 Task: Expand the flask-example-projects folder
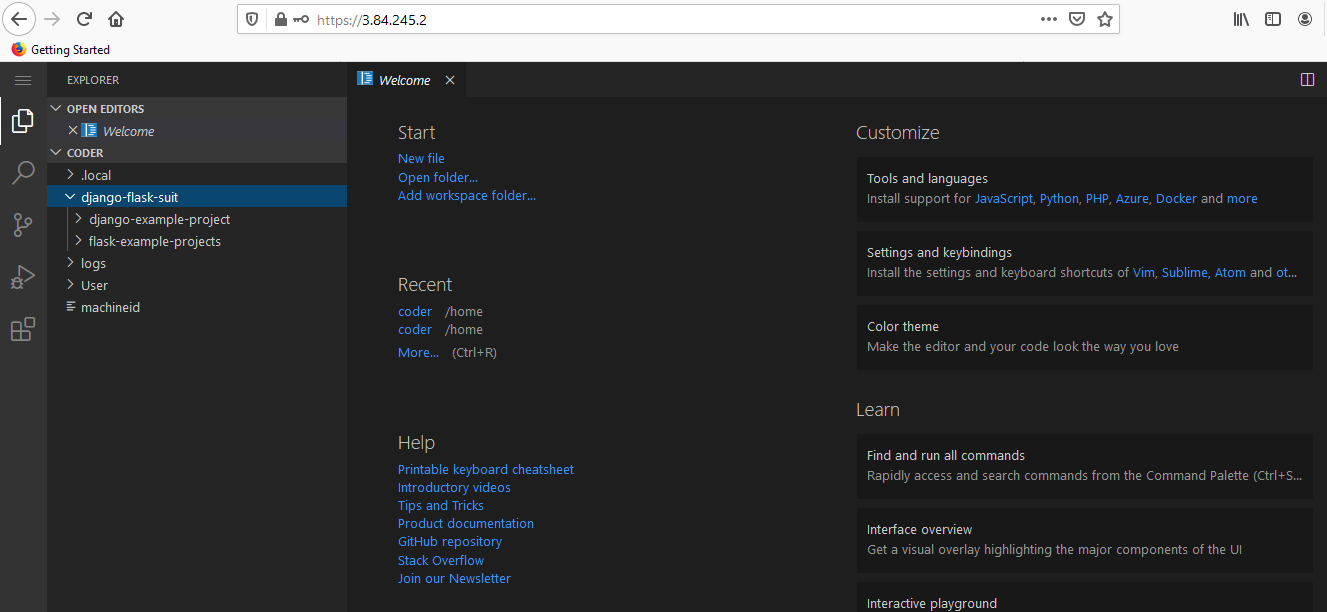point(197,241)
